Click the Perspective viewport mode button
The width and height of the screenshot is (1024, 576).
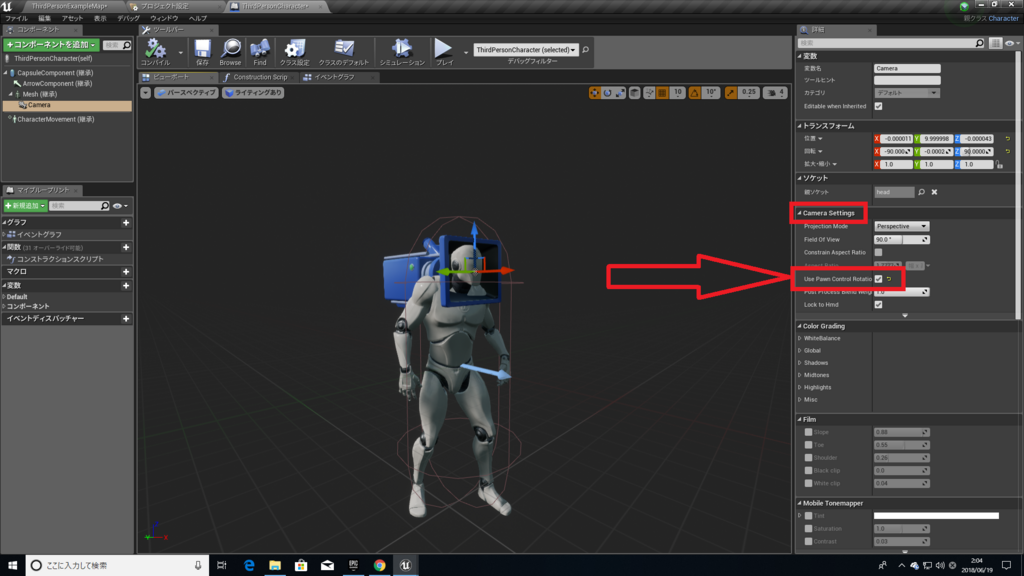pos(186,93)
